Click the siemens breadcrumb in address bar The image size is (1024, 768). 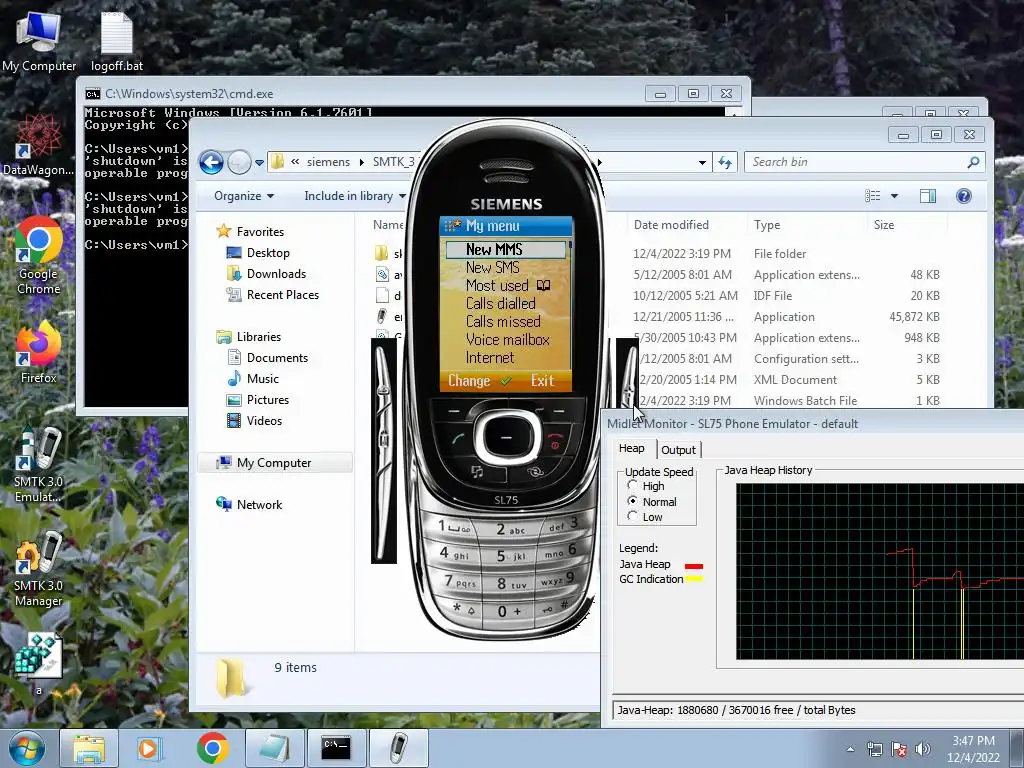[x=328, y=162]
